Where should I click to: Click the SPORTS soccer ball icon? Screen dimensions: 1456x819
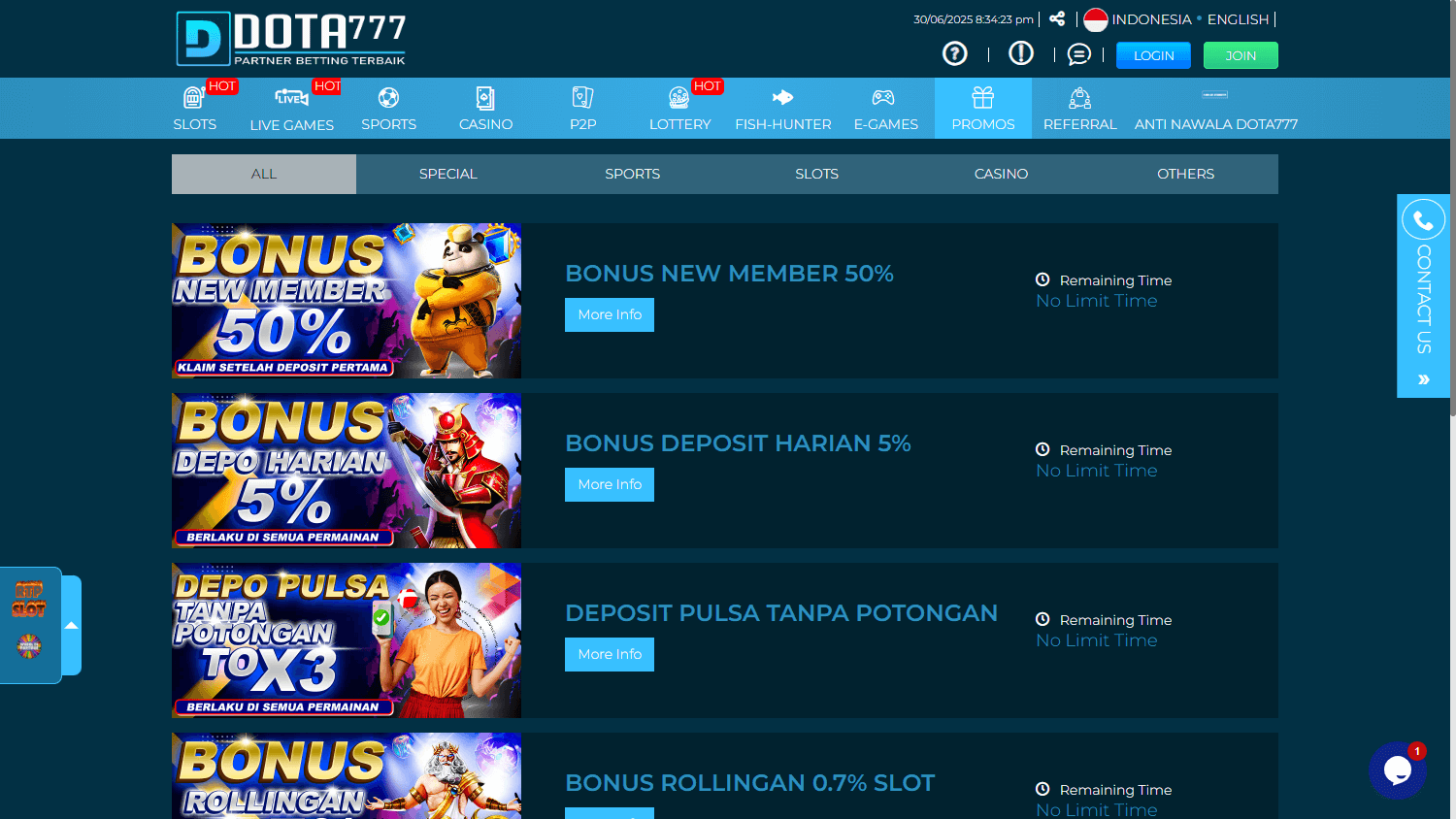388,96
